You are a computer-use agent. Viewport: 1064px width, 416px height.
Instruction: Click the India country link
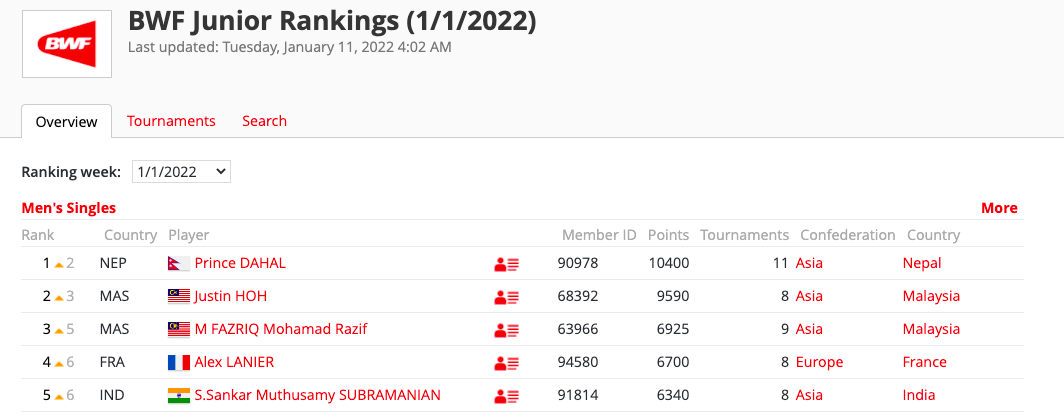point(919,395)
